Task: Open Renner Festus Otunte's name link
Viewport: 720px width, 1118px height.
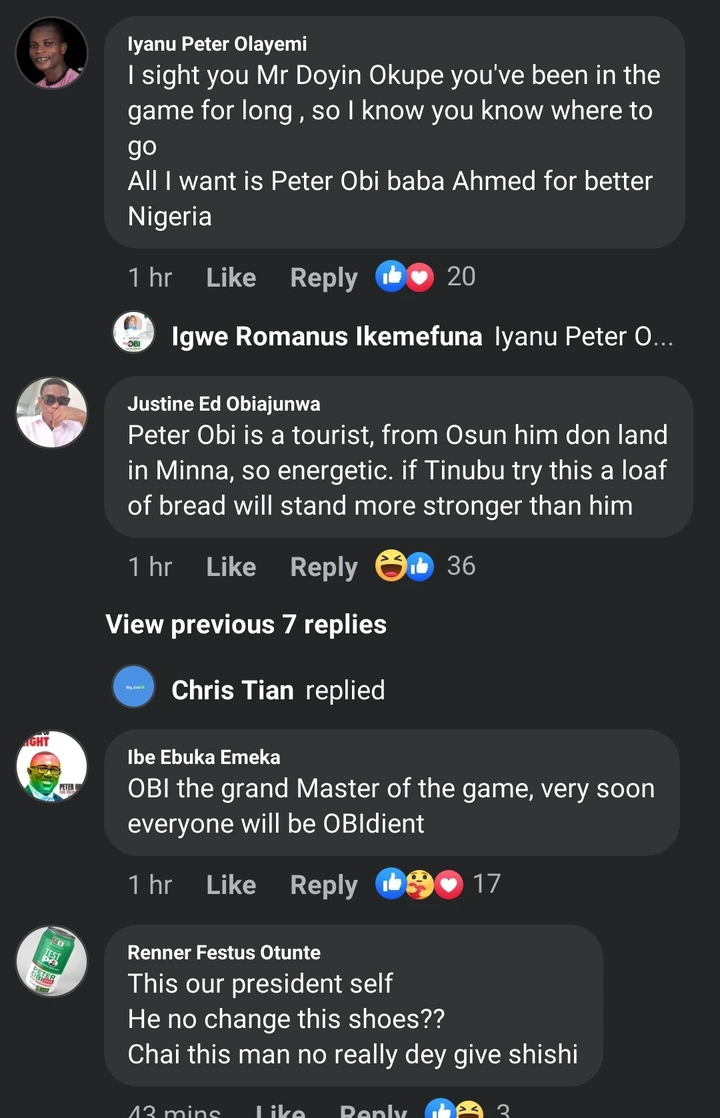Action: [x=224, y=952]
